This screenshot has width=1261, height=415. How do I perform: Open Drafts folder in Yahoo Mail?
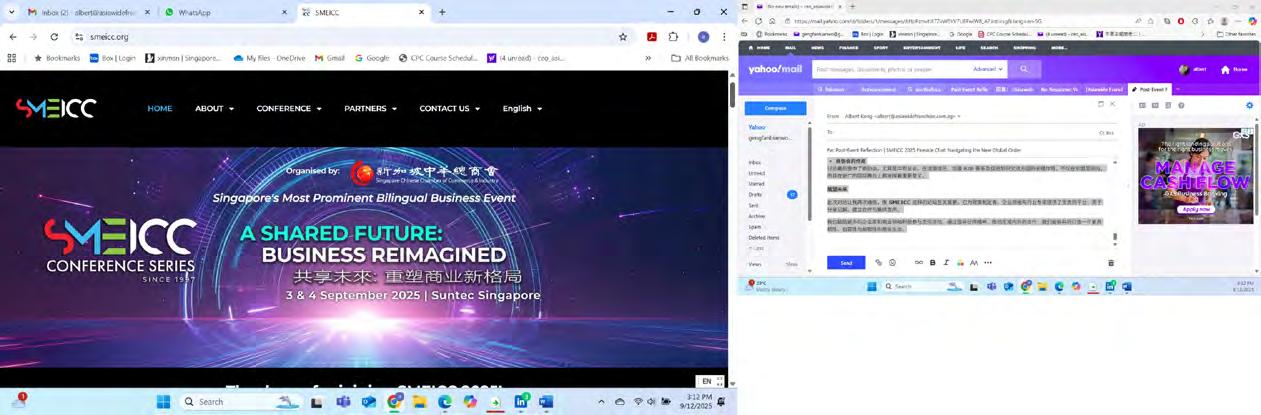(x=755, y=194)
